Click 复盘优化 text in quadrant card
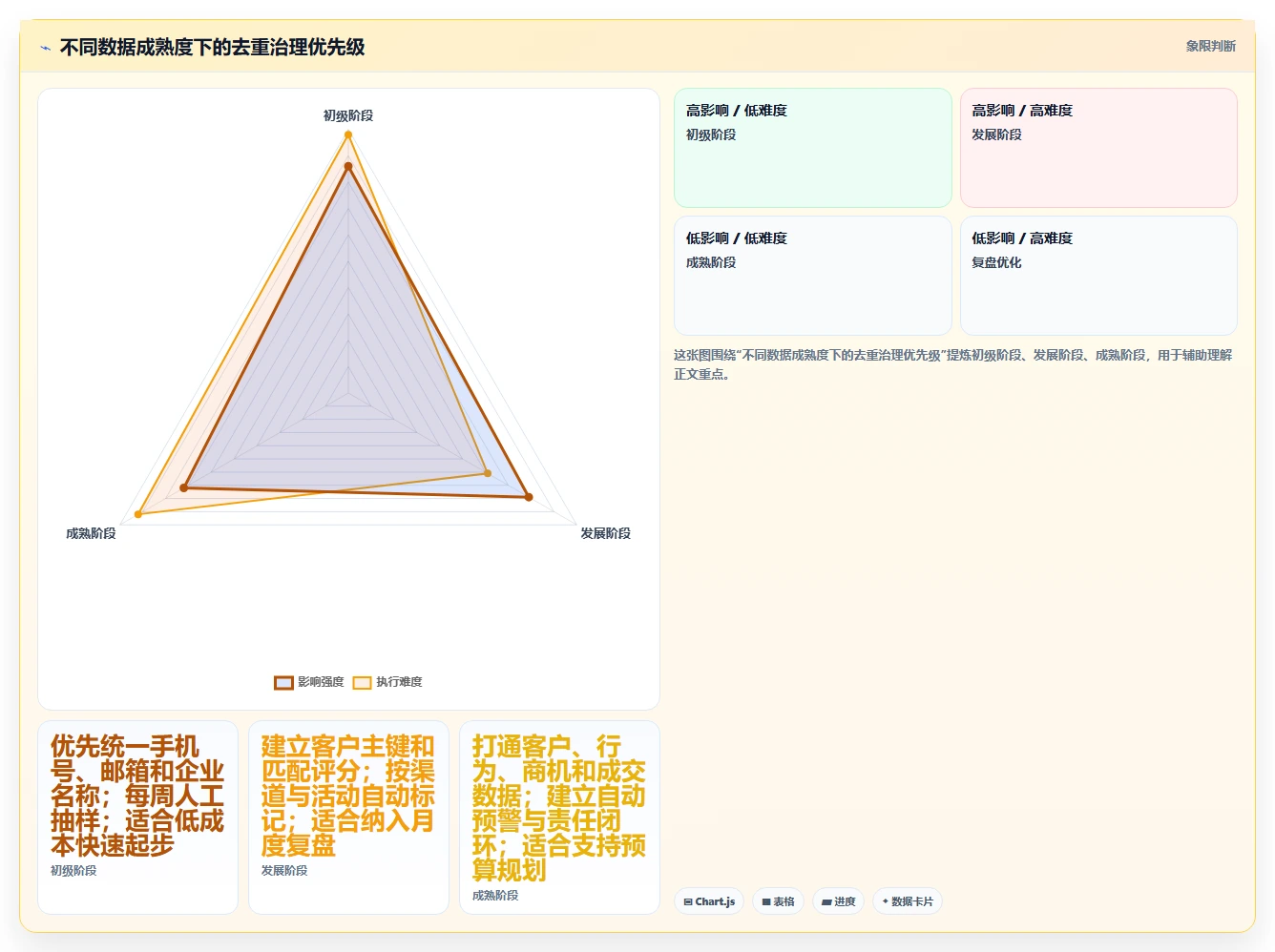 [996, 262]
